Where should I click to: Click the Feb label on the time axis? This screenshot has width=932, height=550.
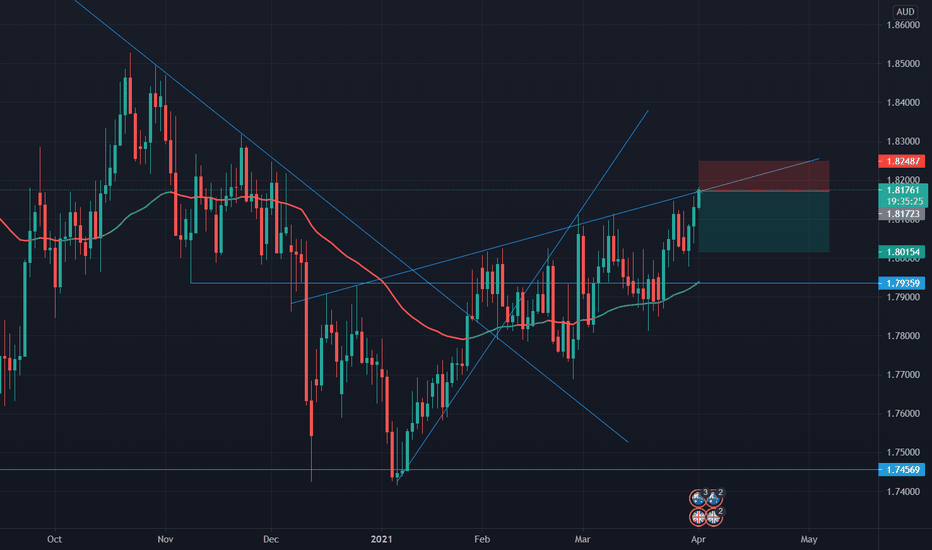point(482,539)
